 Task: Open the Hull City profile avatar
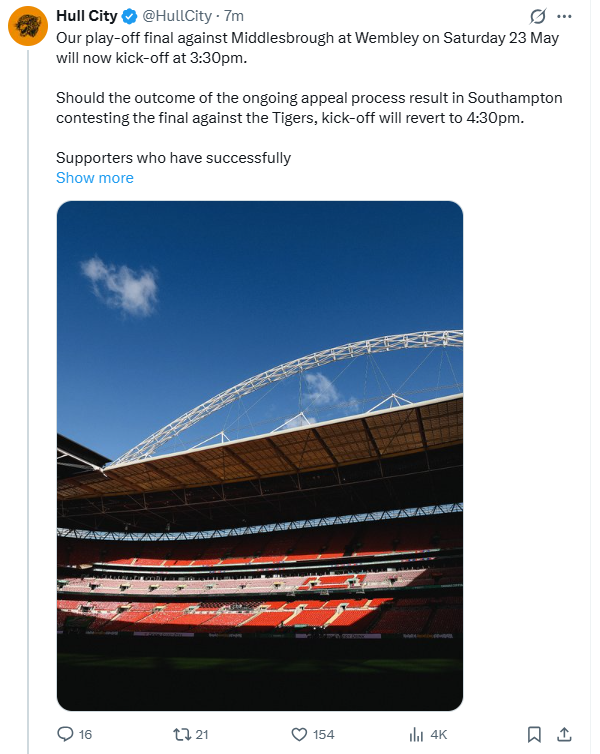click(x=28, y=26)
